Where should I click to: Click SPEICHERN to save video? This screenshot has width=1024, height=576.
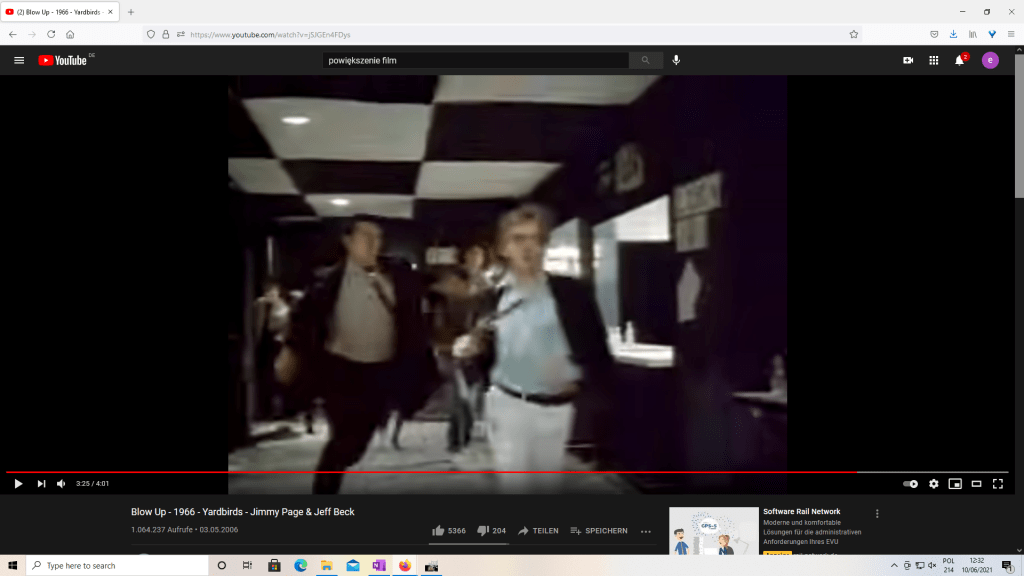(598, 531)
